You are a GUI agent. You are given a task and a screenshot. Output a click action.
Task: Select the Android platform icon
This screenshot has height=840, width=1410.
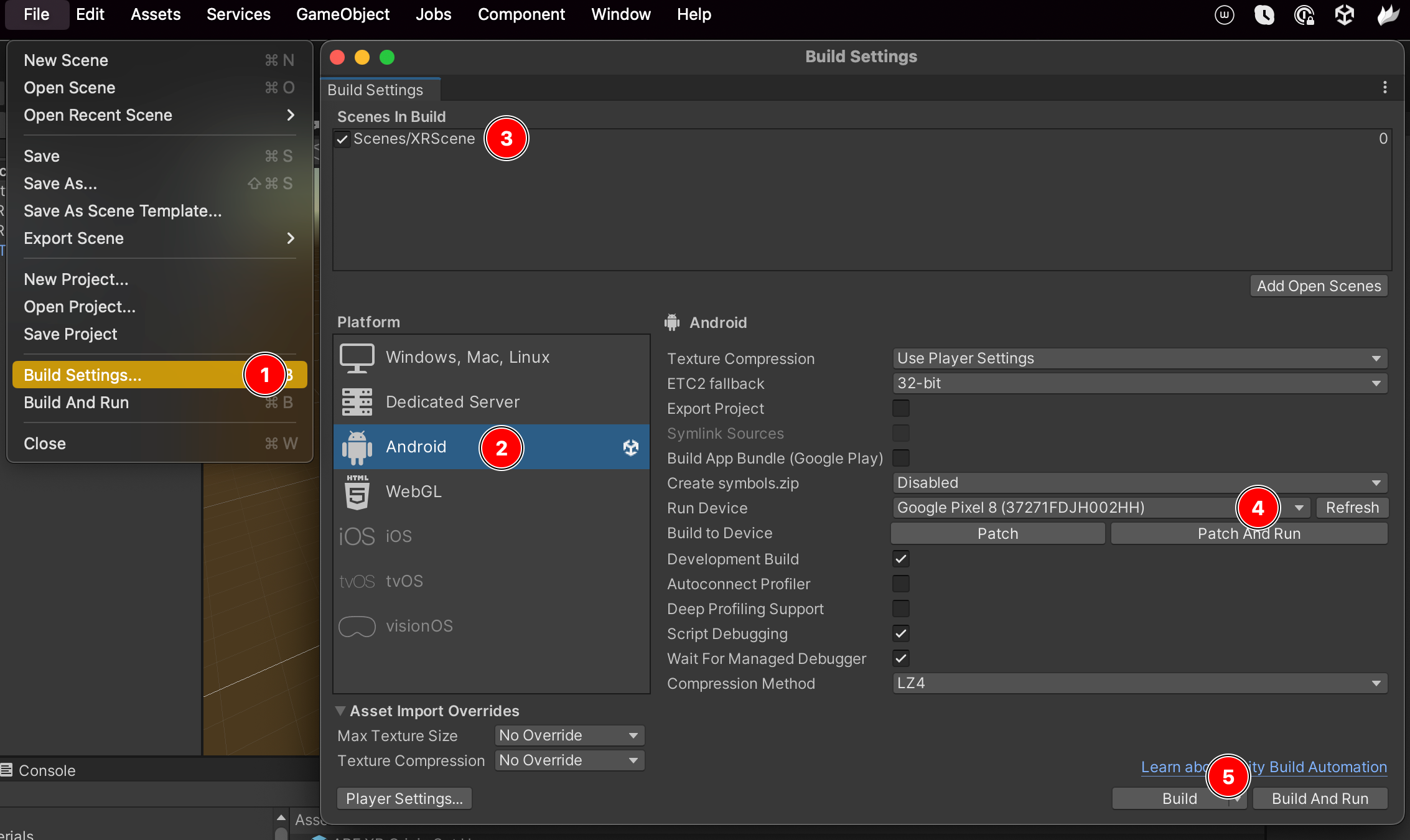(357, 447)
